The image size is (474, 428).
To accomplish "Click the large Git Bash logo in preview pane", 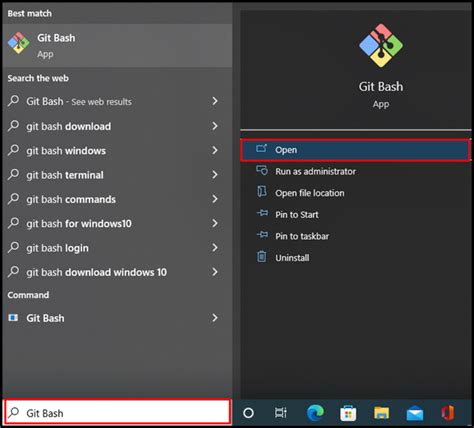I will (x=381, y=45).
